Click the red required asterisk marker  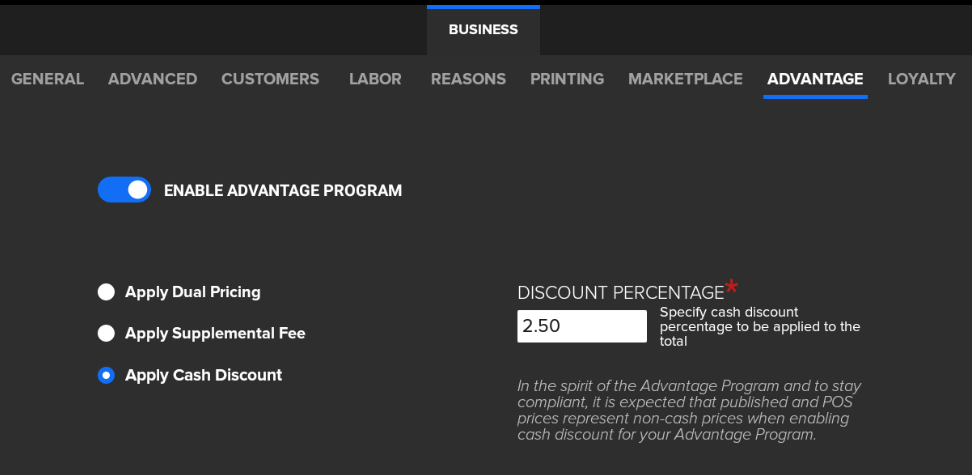[732, 287]
